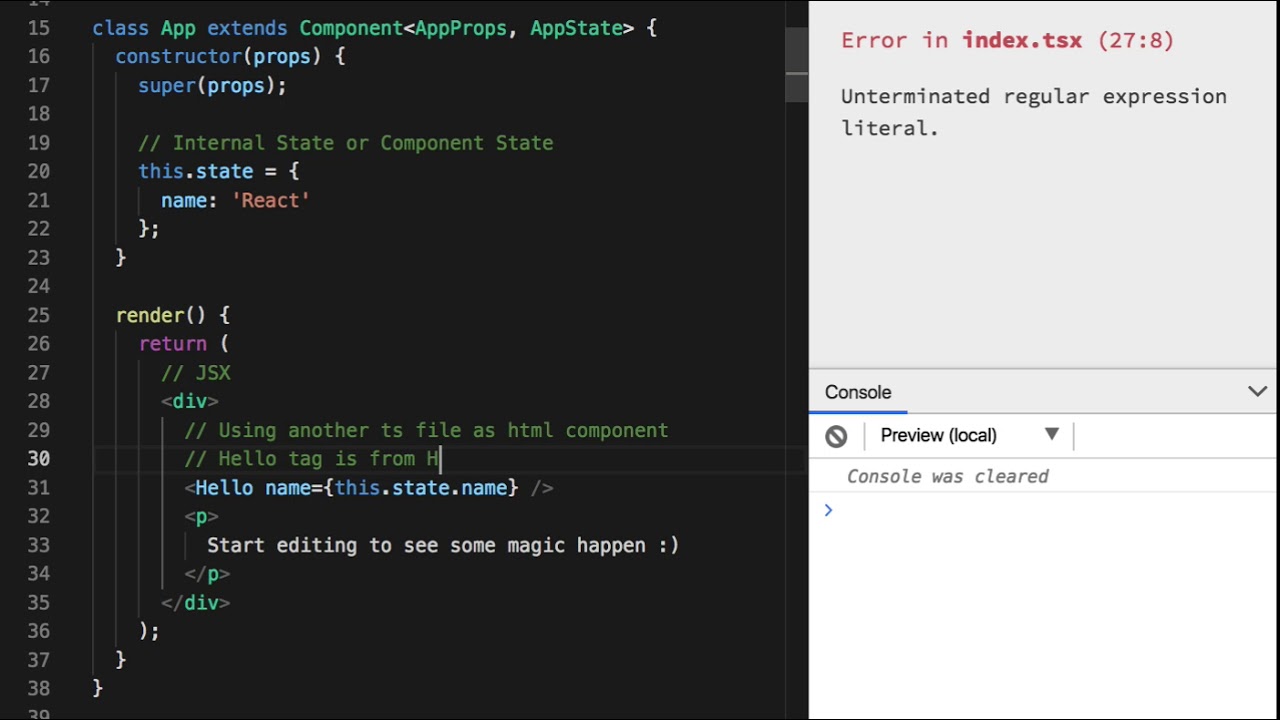1280x720 pixels.
Task: Focus the console prompt input line
Action: pos(1040,511)
